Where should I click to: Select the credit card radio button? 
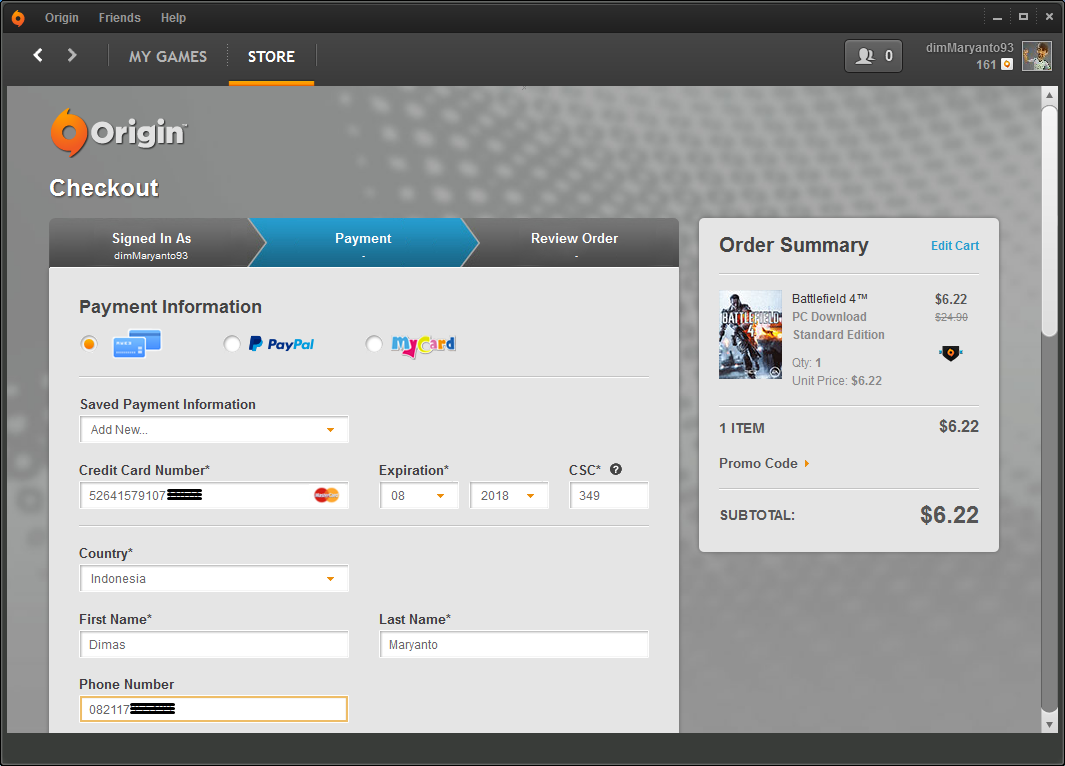point(89,344)
